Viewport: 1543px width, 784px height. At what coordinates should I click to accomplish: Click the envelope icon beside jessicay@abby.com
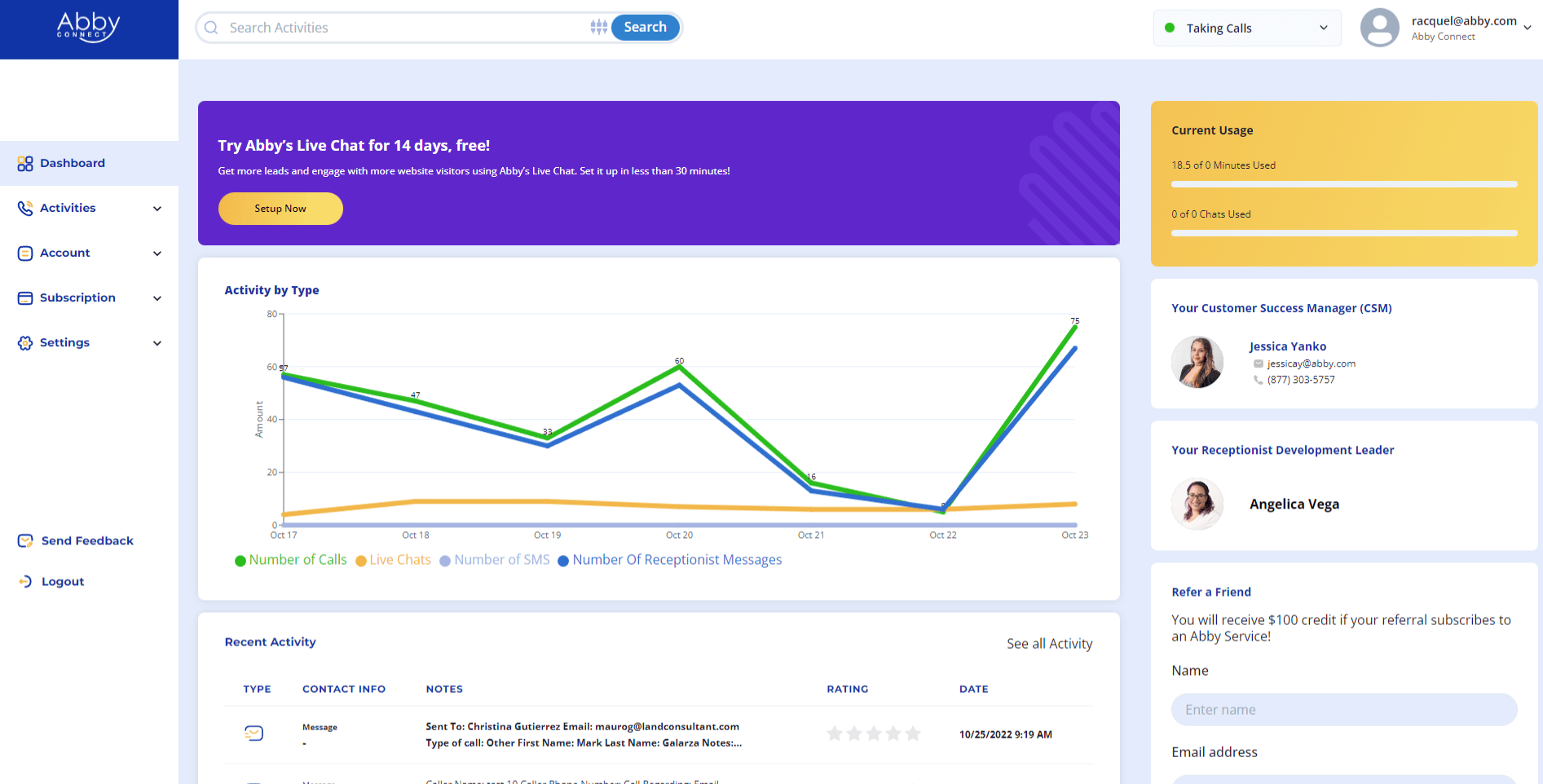pyautogui.click(x=1259, y=364)
